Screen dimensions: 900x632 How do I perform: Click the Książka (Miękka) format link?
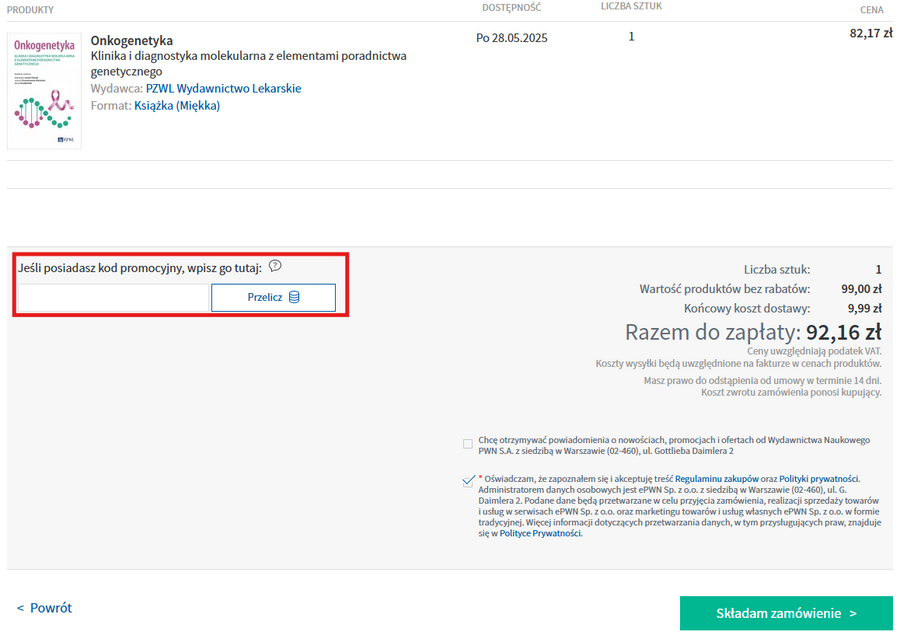tap(177, 106)
